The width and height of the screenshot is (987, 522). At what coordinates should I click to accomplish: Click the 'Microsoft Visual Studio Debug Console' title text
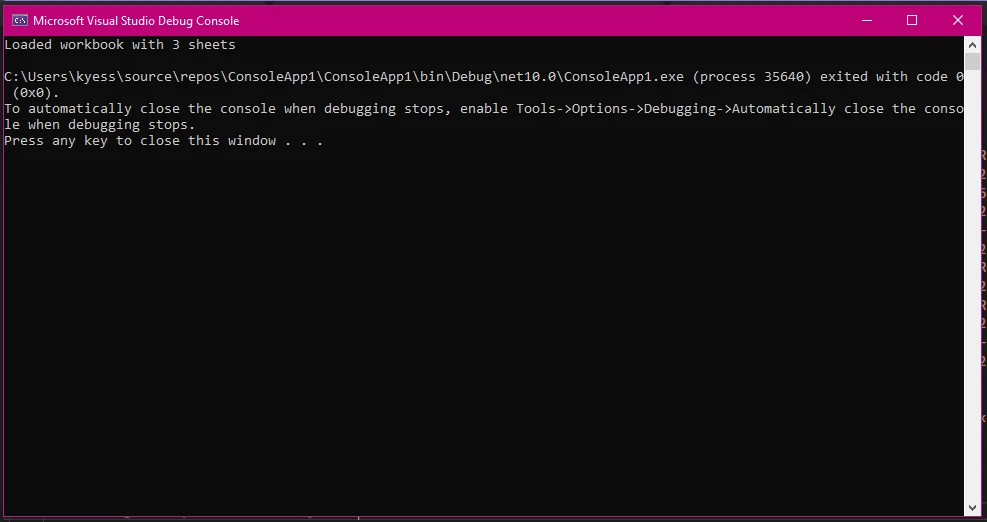click(136, 20)
